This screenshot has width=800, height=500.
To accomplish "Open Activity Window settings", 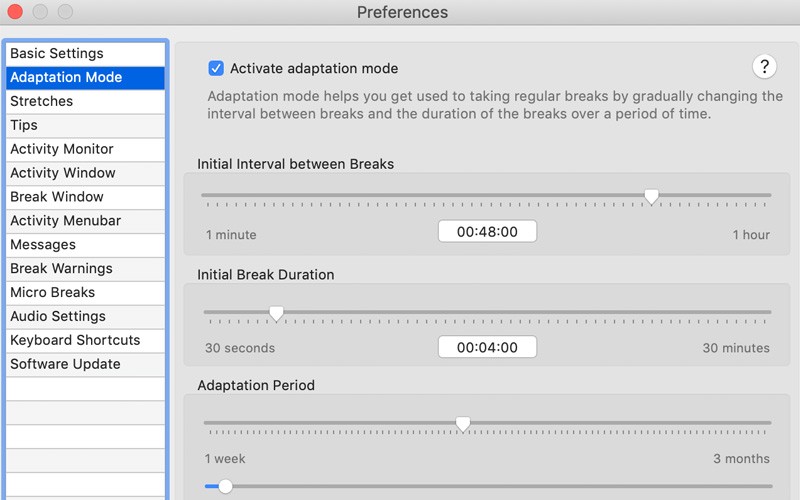I will point(85,173).
